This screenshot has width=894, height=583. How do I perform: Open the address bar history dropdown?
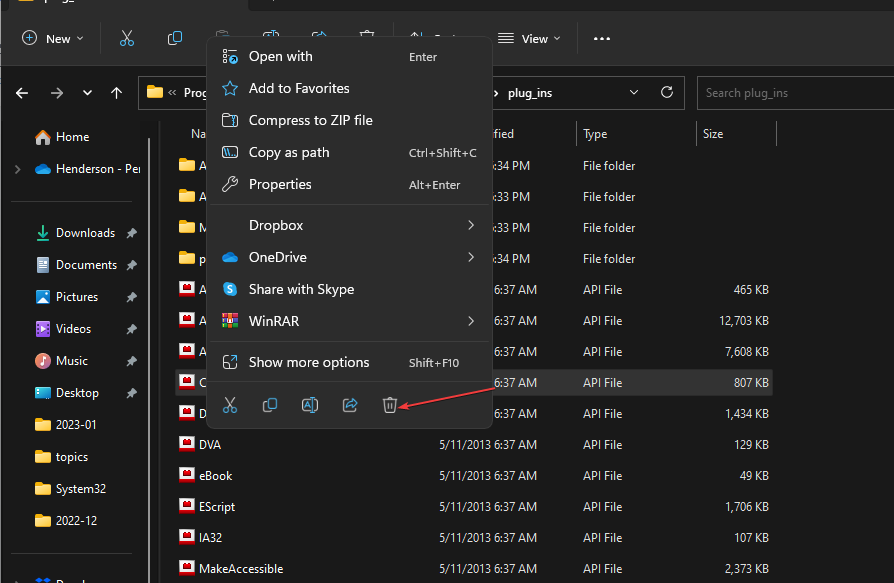[x=634, y=93]
